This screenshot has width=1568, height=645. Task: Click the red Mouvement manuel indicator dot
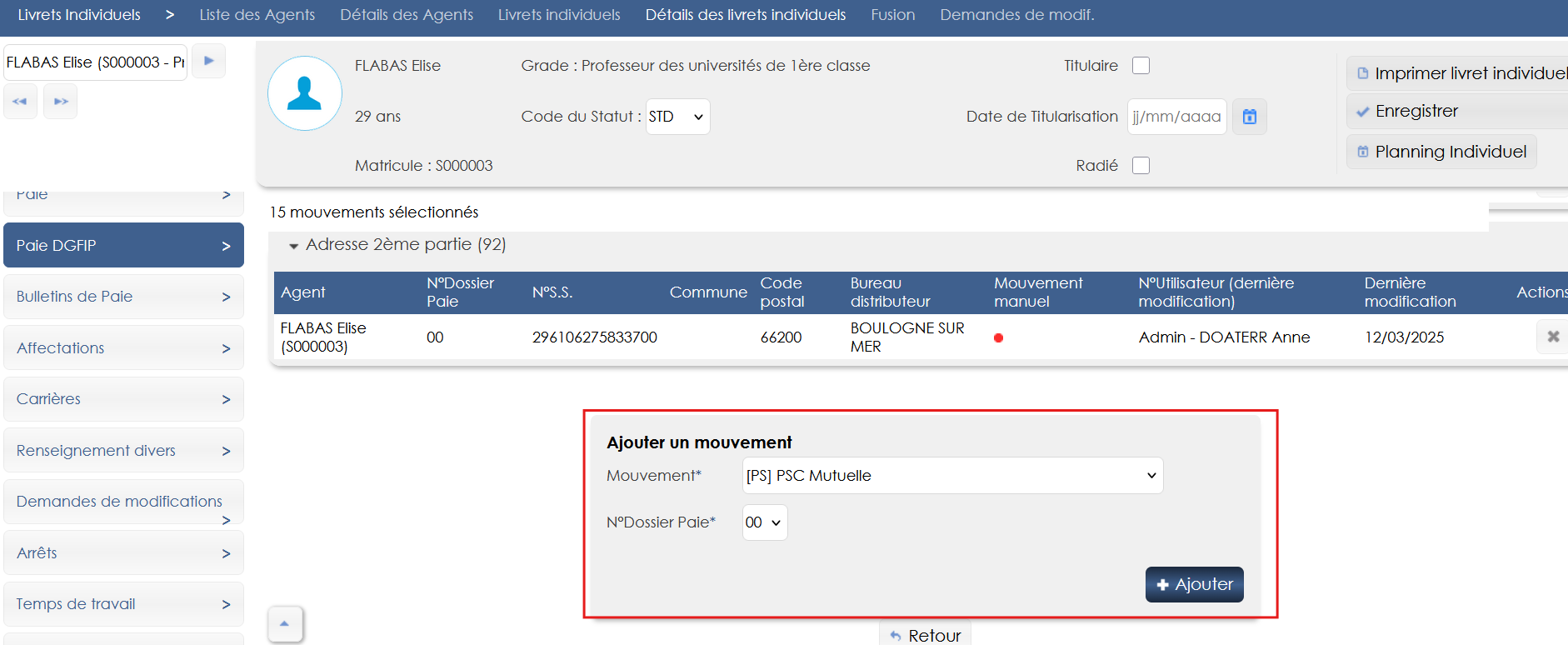998,337
